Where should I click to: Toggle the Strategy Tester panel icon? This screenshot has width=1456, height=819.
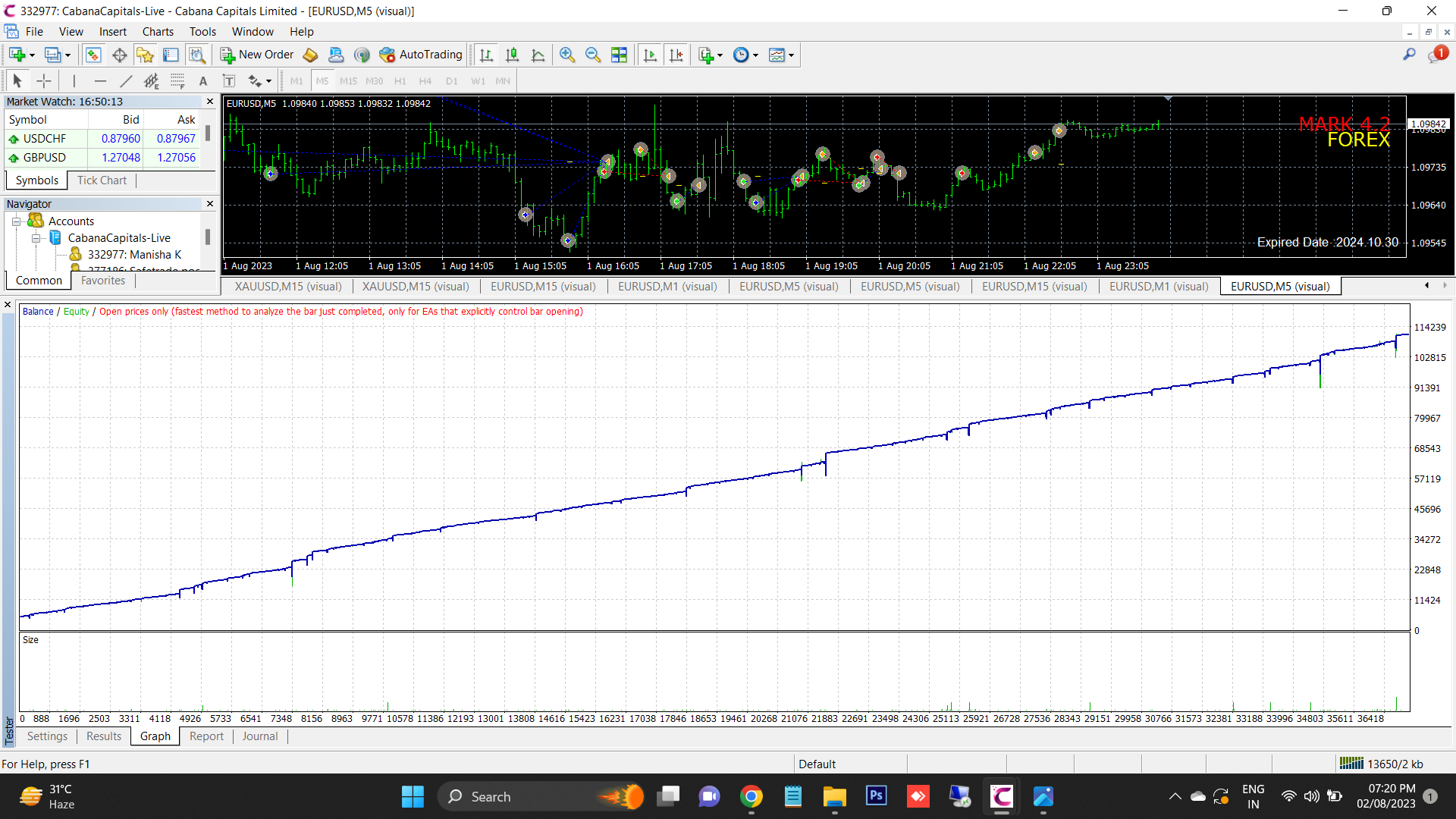coord(197,55)
